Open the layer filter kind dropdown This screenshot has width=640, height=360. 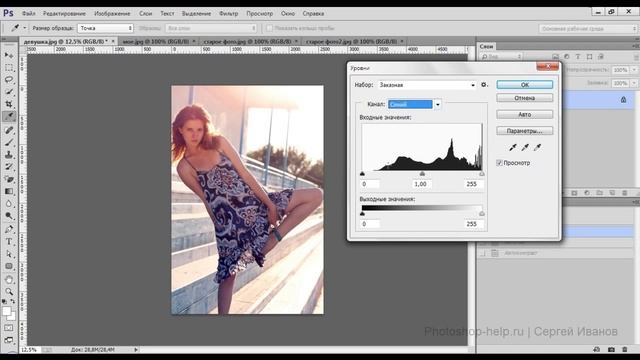(501, 57)
